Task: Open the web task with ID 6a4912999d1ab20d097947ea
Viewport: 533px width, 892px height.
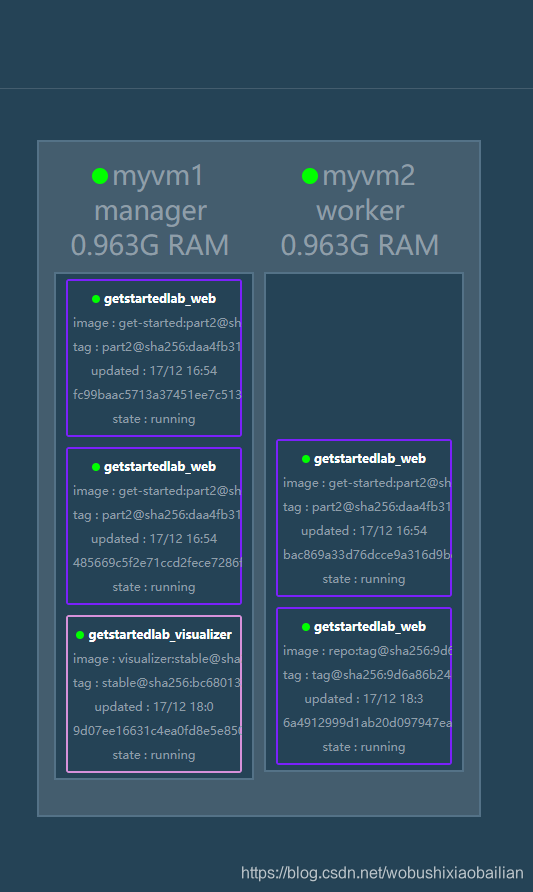Action: pos(364,686)
